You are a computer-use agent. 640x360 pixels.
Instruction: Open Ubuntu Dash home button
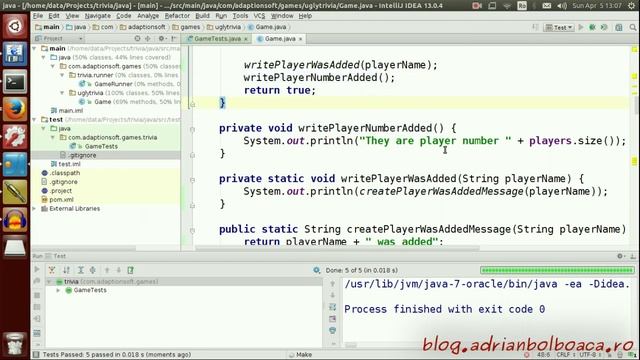pos(15,27)
